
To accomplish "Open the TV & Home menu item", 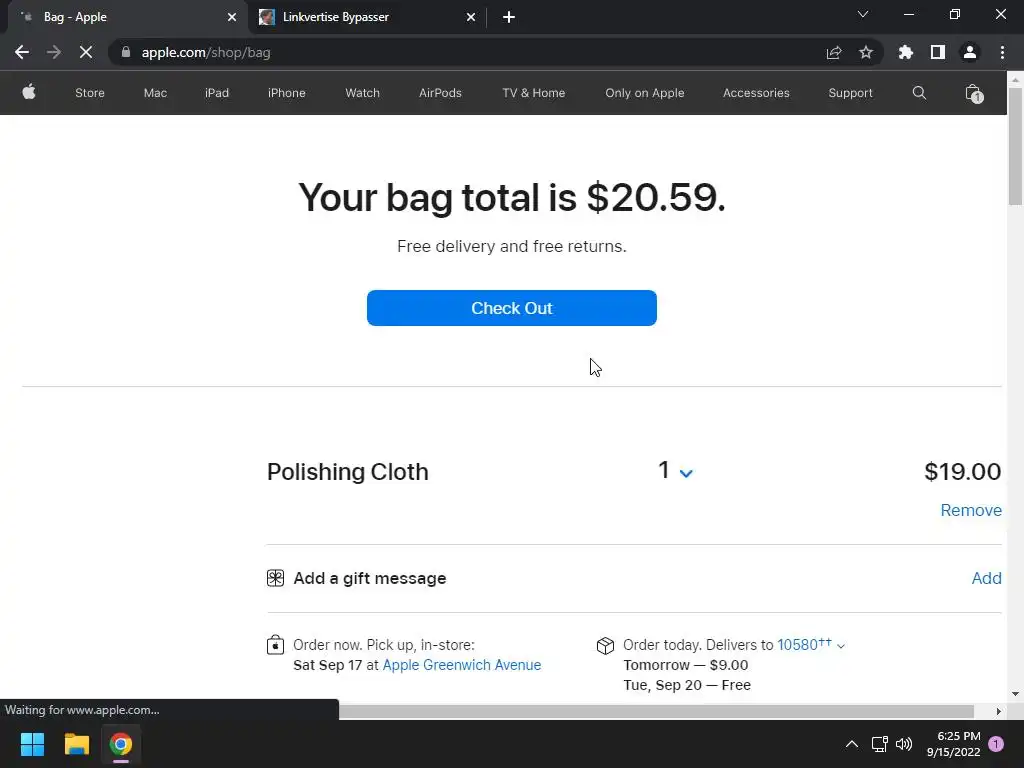I will point(534,93).
